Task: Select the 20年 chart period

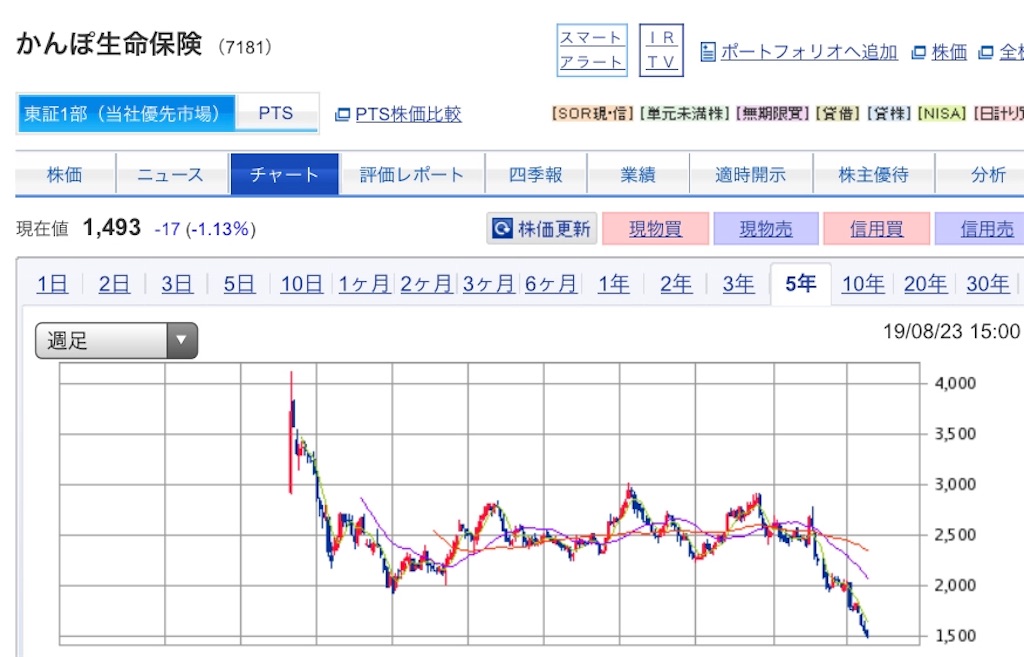Action: click(925, 284)
